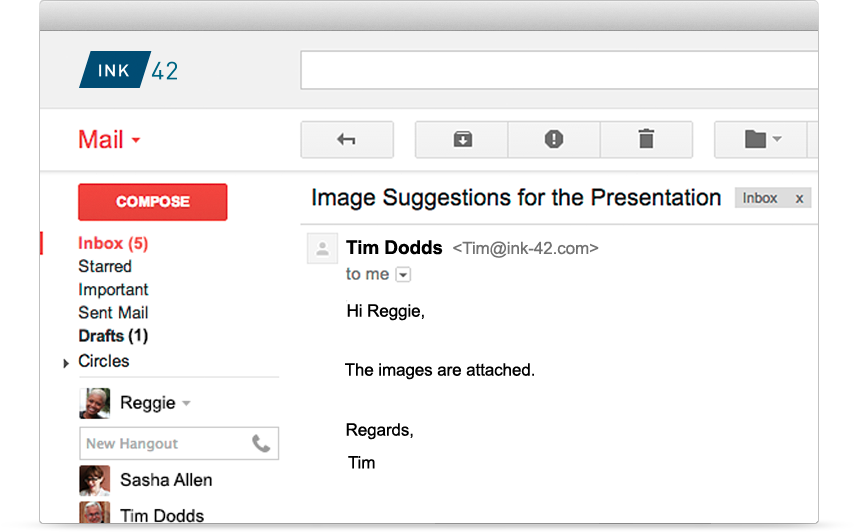Archive the open email
This screenshot has height=532, width=854.
coord(462,140)
